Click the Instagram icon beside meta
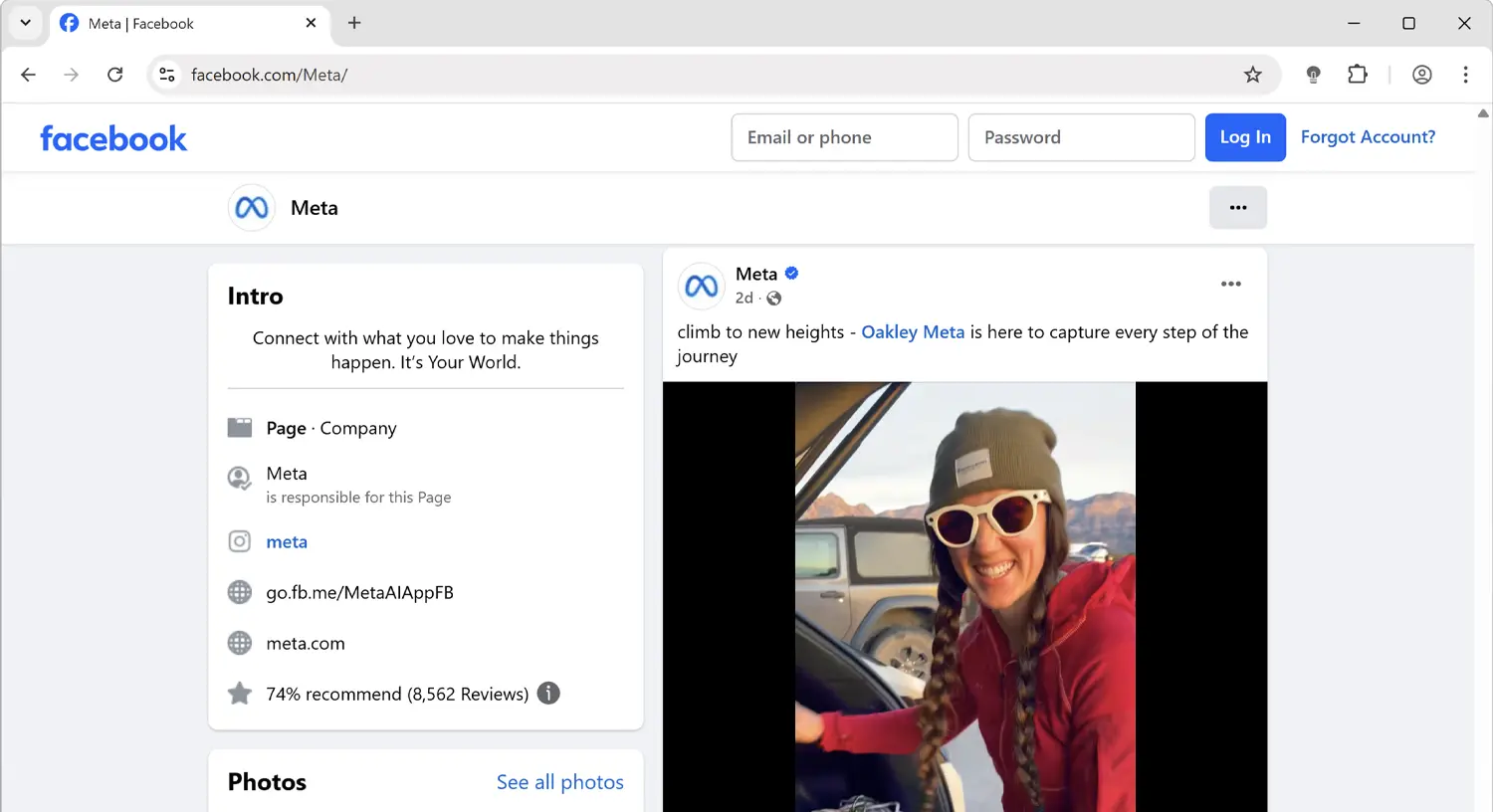1493x812 pixels. pos(239,540)
